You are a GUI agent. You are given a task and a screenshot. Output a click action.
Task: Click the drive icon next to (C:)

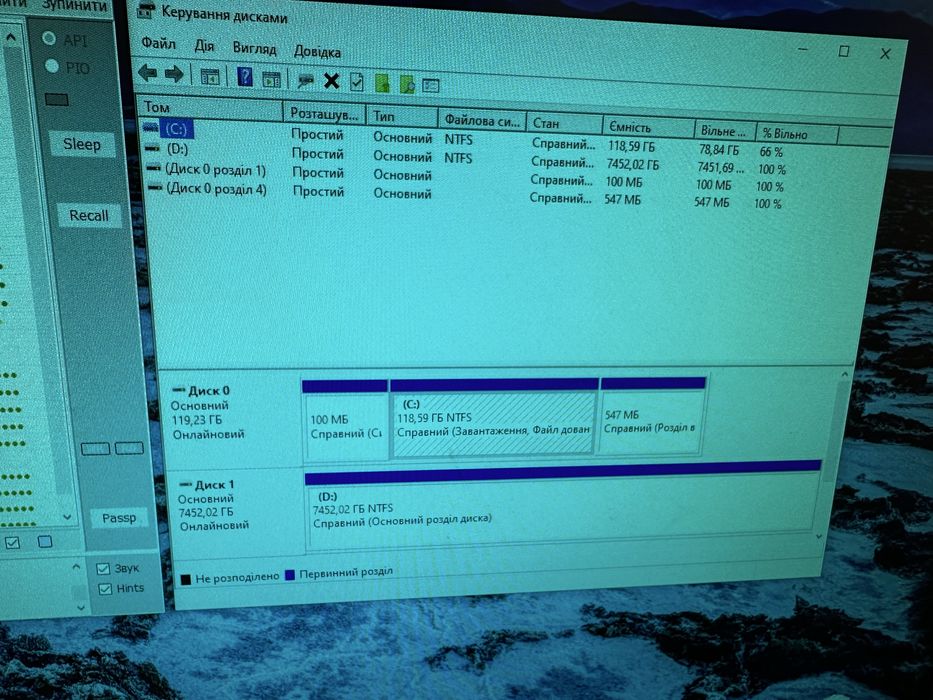point(151,127)
